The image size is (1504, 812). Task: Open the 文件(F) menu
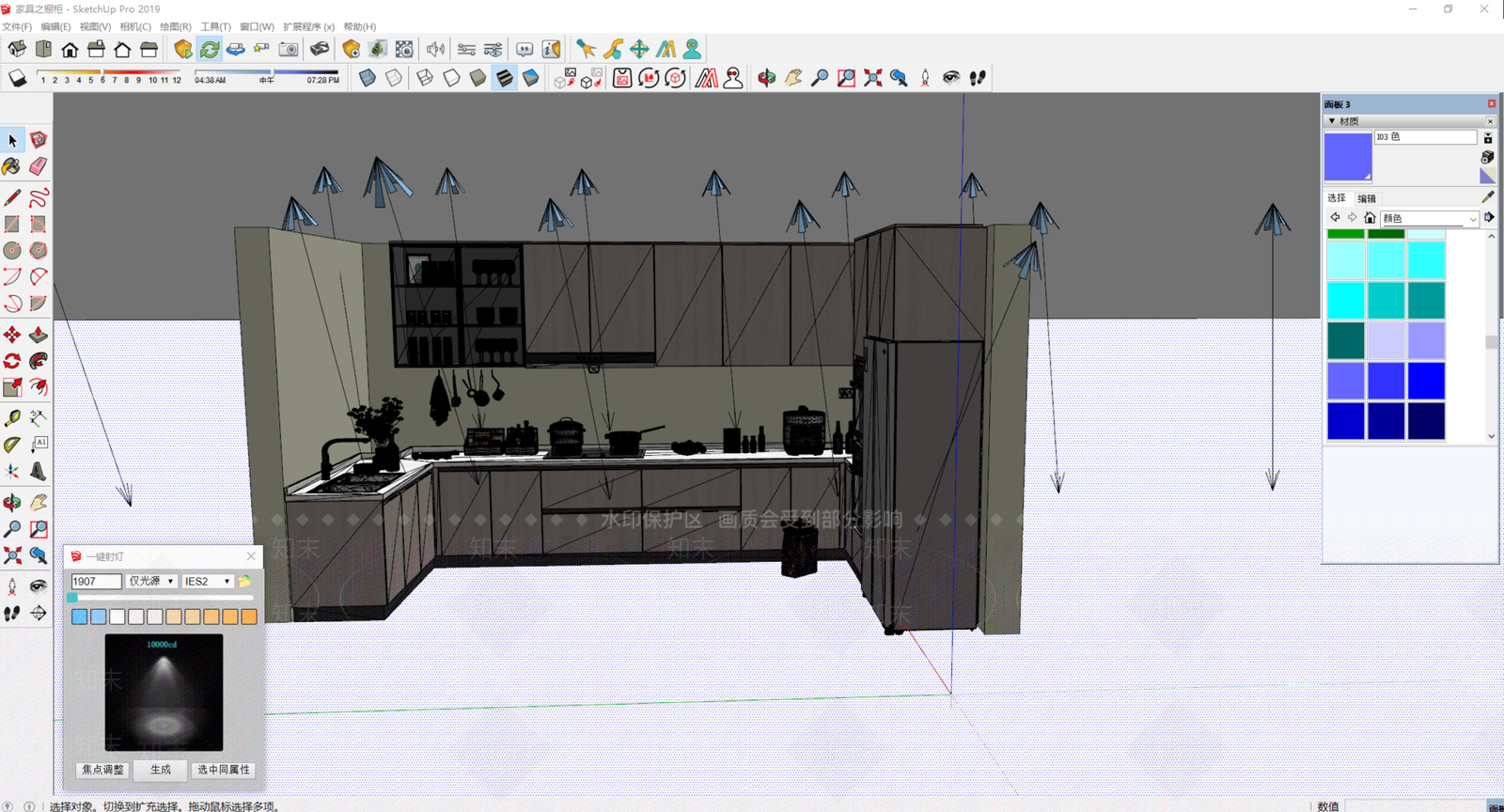pyautogui.click(x=17, y=26)
